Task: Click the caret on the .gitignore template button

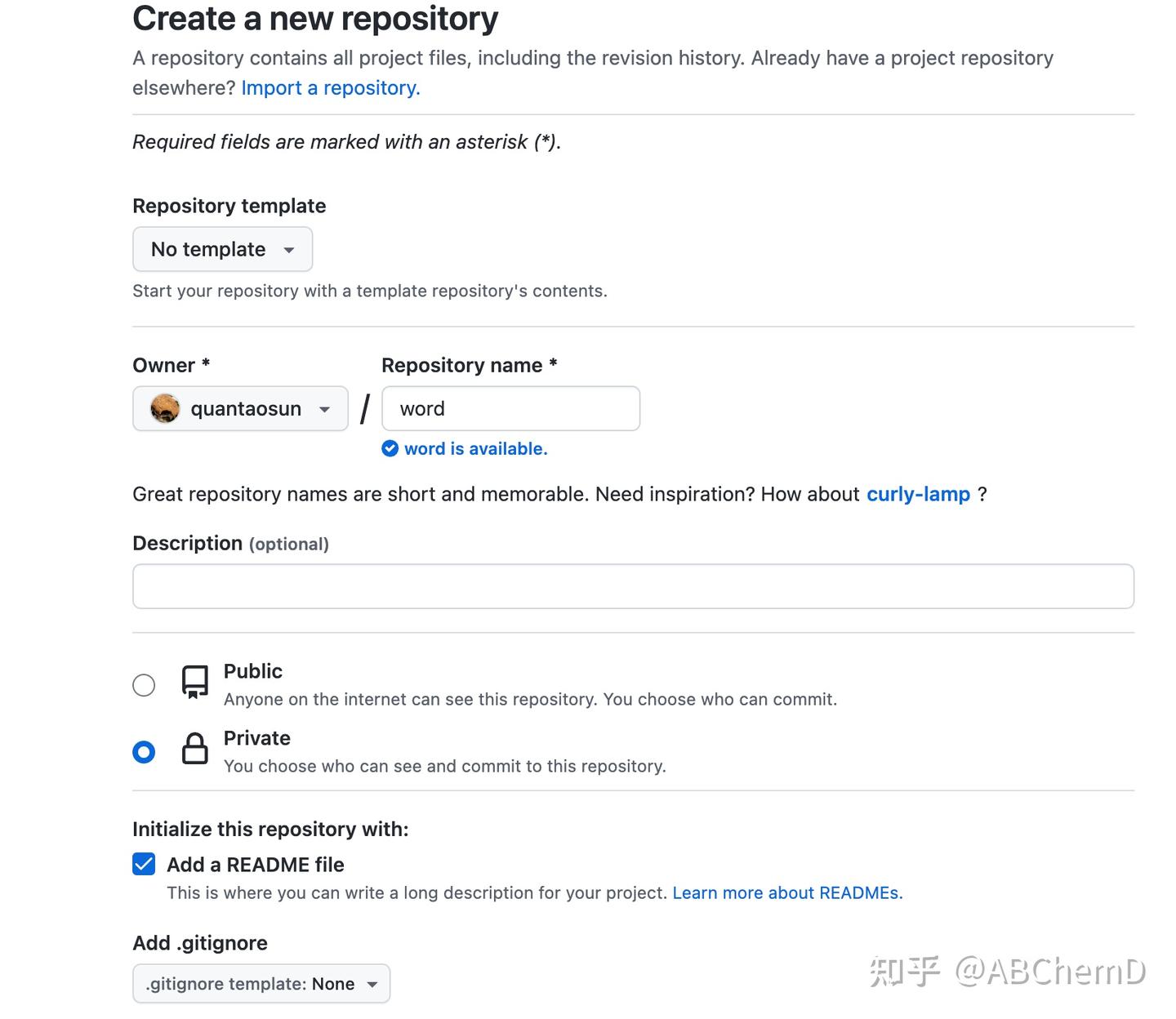Action: click(373, 984)
